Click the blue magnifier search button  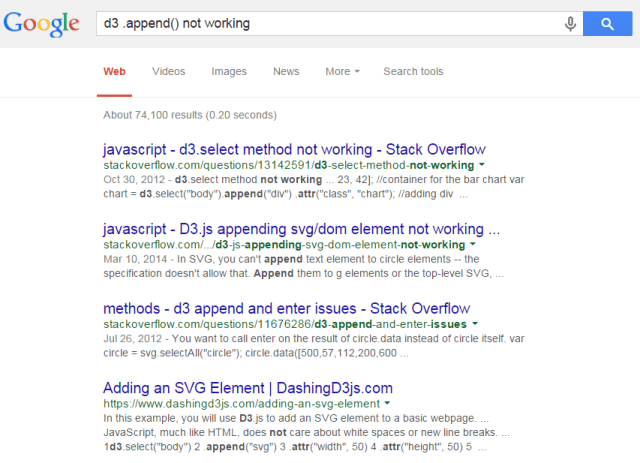coord(607,24)
